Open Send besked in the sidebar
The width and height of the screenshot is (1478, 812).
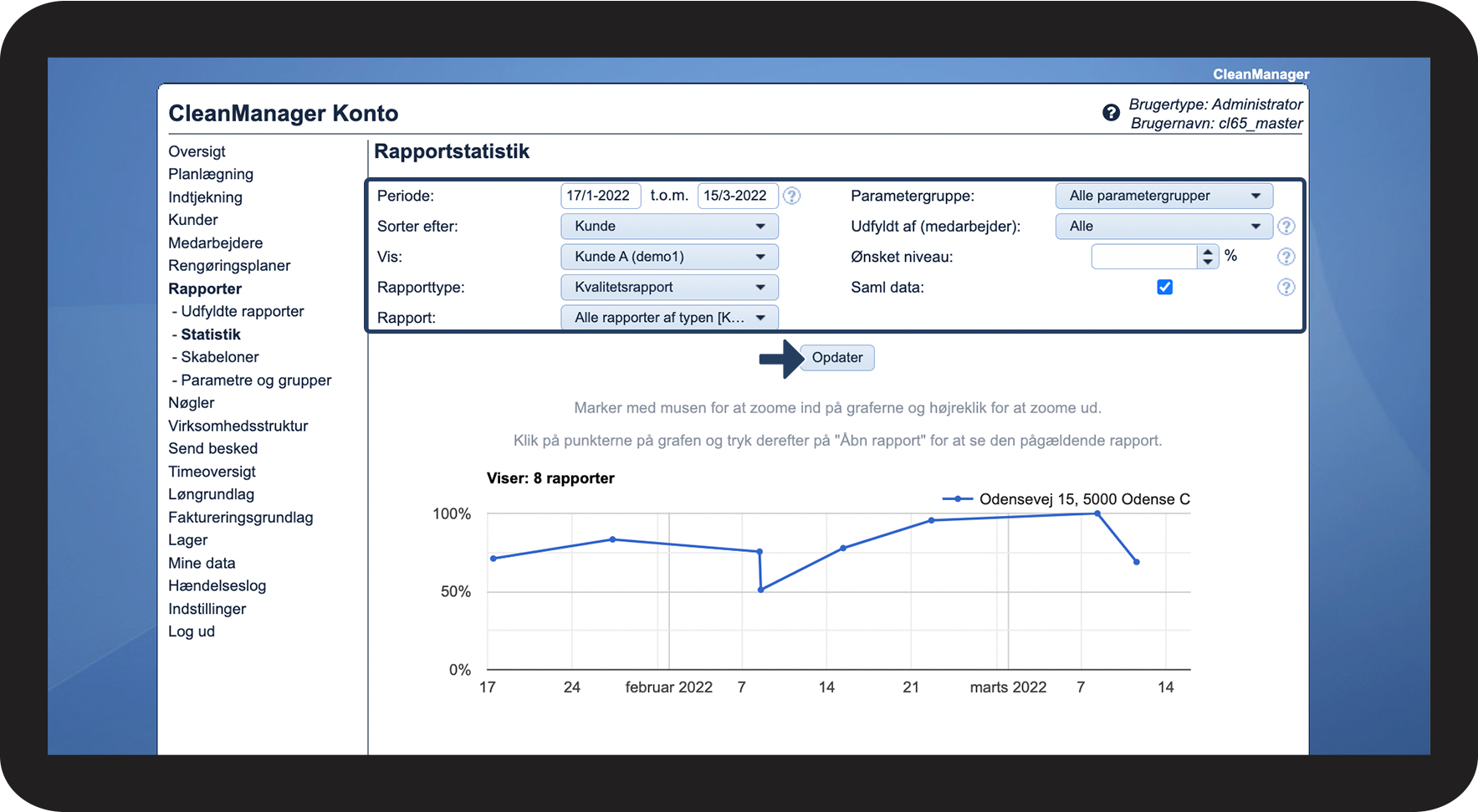click(x=213, y=449)
